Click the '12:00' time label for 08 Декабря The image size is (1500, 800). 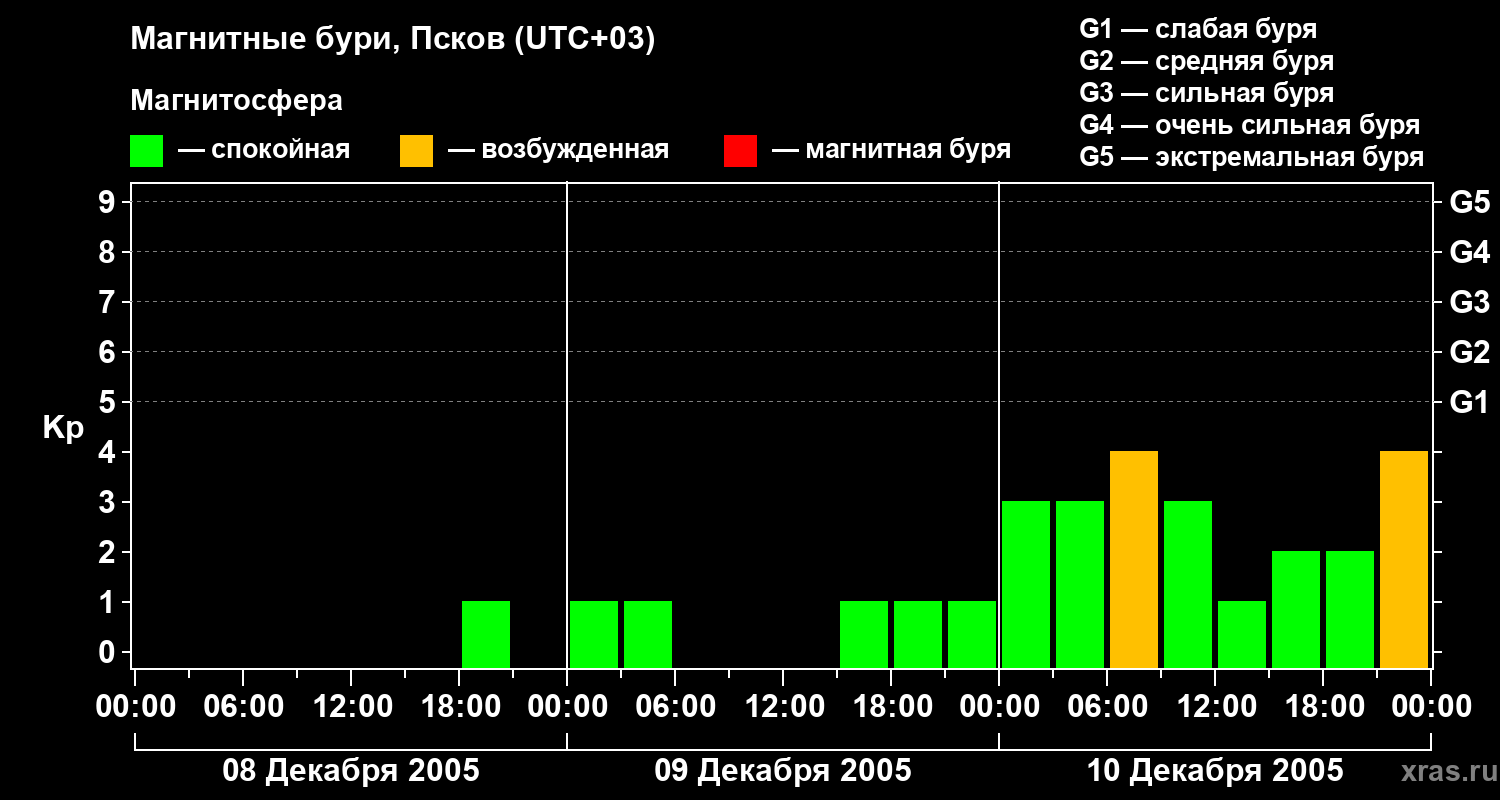pyautogui.click(x=351, y=706)
